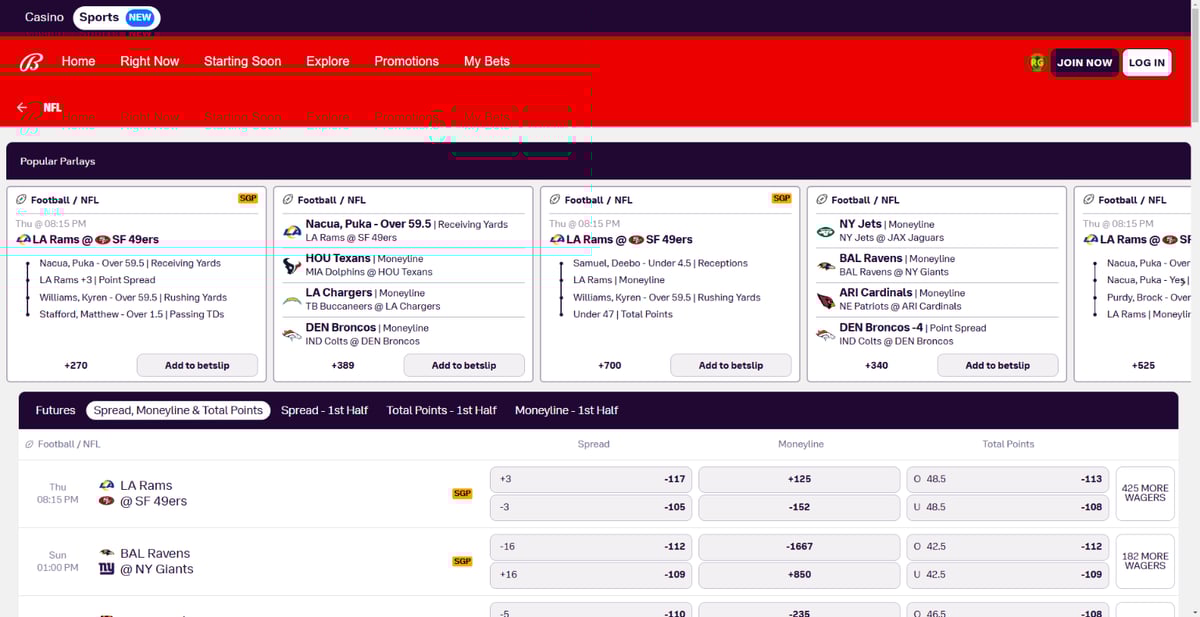Bet BAL Ravens -16 spread at -112

click(x=592, y=547)
